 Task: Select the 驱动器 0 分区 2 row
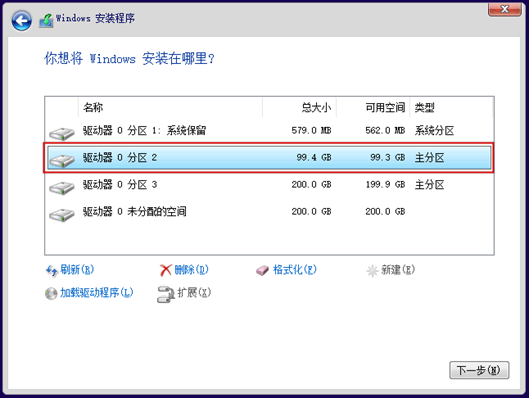pos(269,158)
